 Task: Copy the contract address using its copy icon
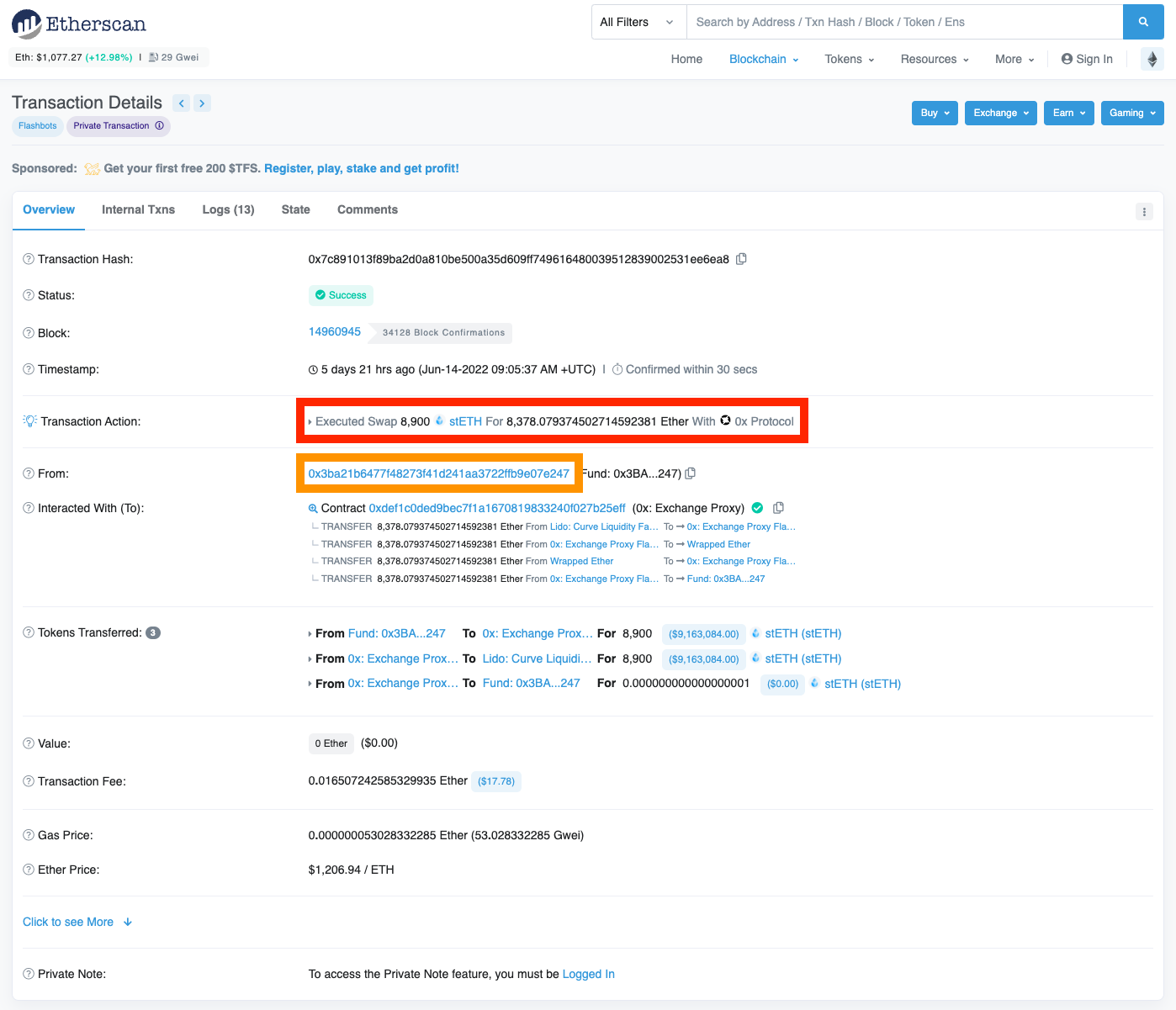[778, 508]
